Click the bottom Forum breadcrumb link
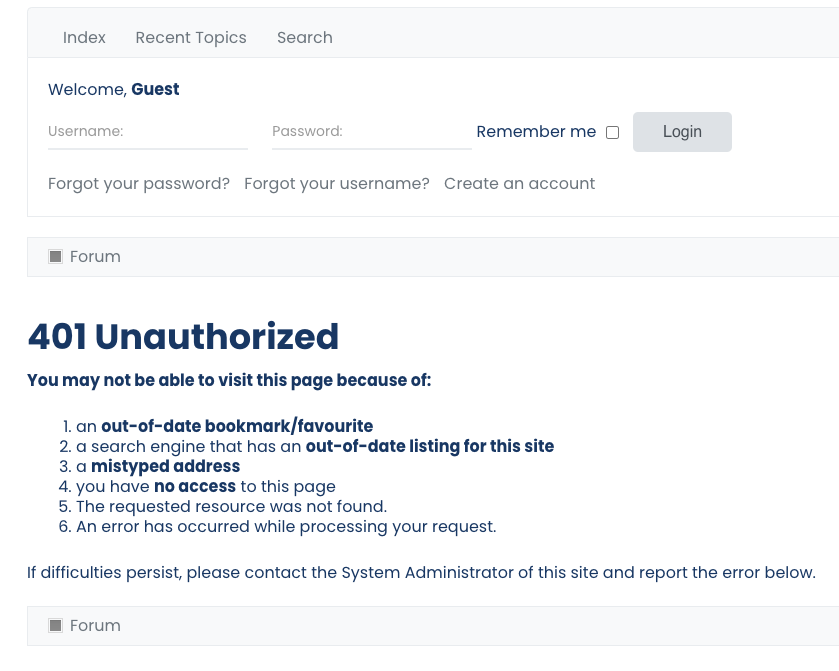The height and width of the screenshot is (671, 839). 95,625
